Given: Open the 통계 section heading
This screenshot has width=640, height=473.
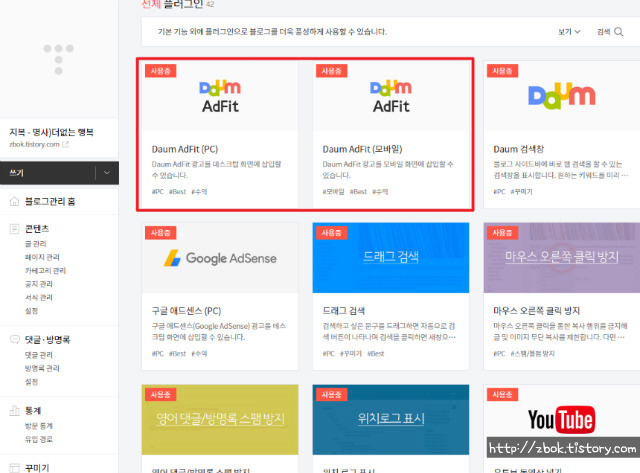Looking at the screenshot, I should click(33, 411).
